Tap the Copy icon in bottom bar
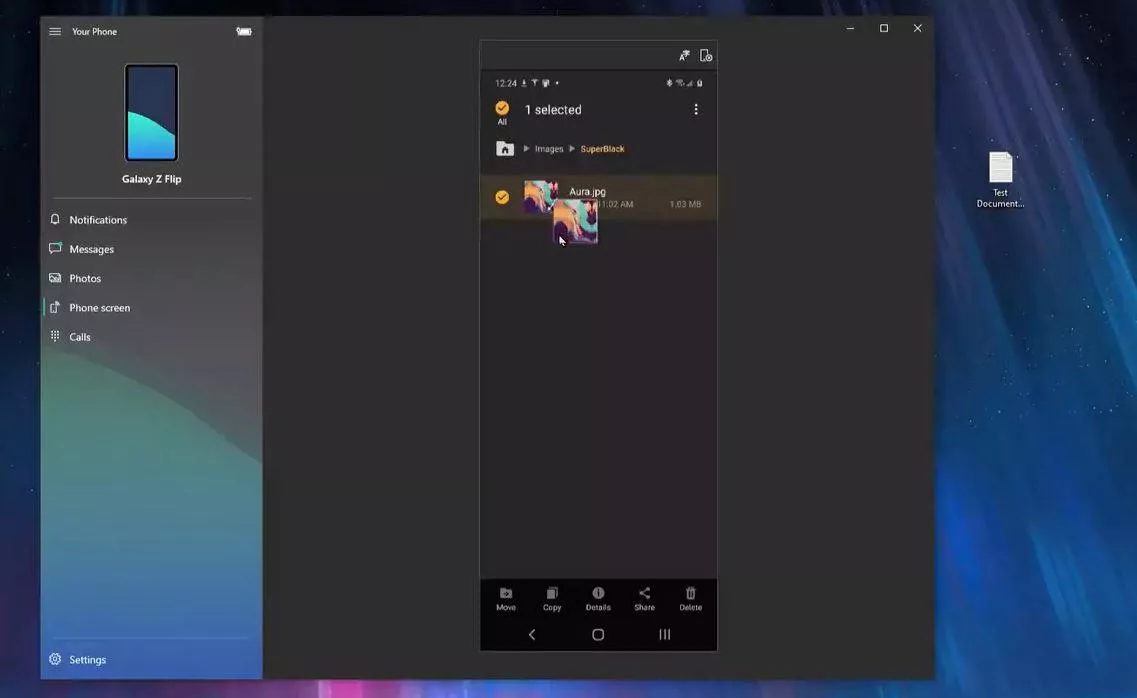The image size is (1137, 698). [552, 598]
